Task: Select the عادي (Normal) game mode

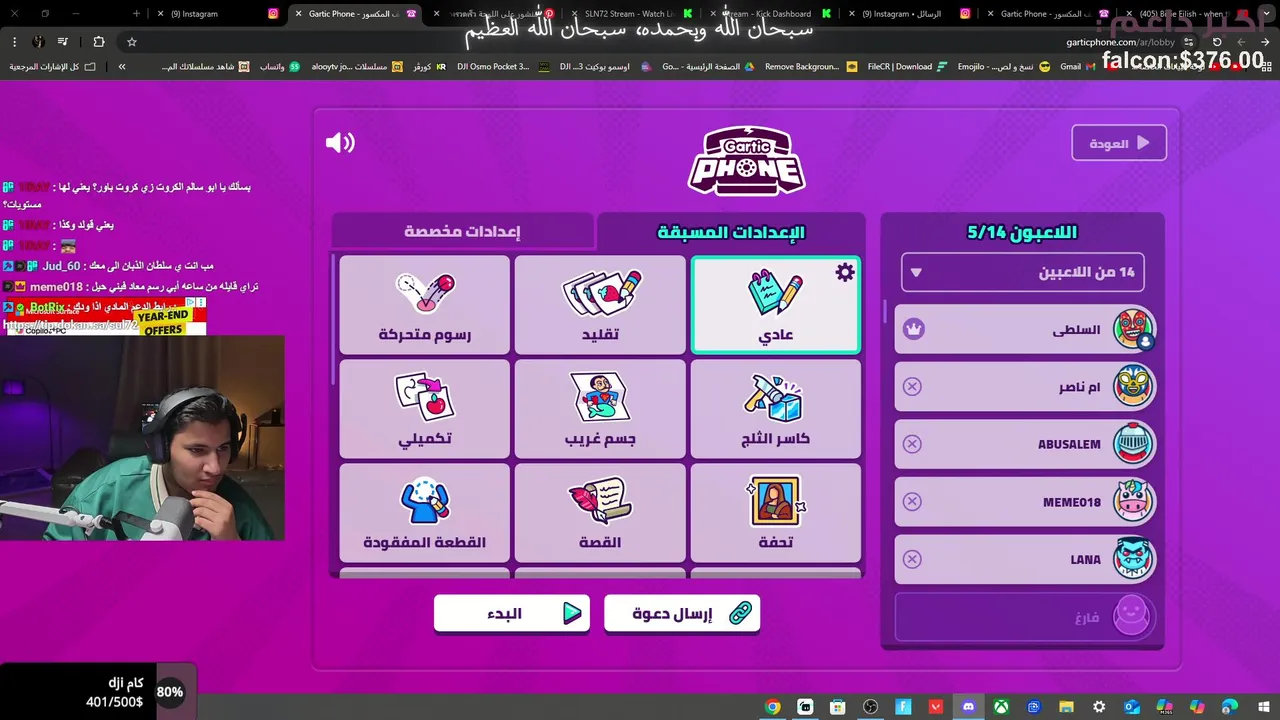Action: pyautogui.click(x=776, y=305)
